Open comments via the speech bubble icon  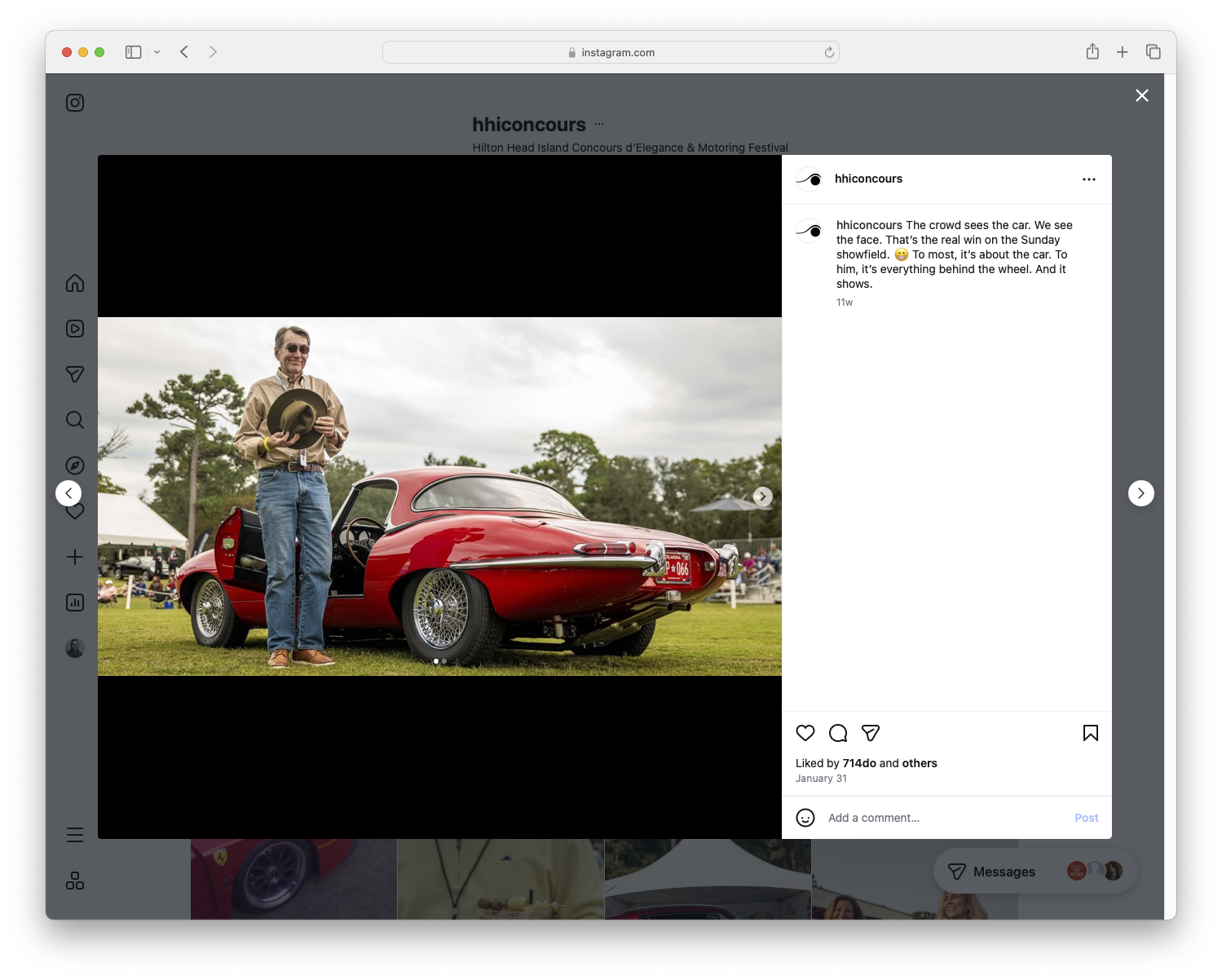(x=838, y=733)
